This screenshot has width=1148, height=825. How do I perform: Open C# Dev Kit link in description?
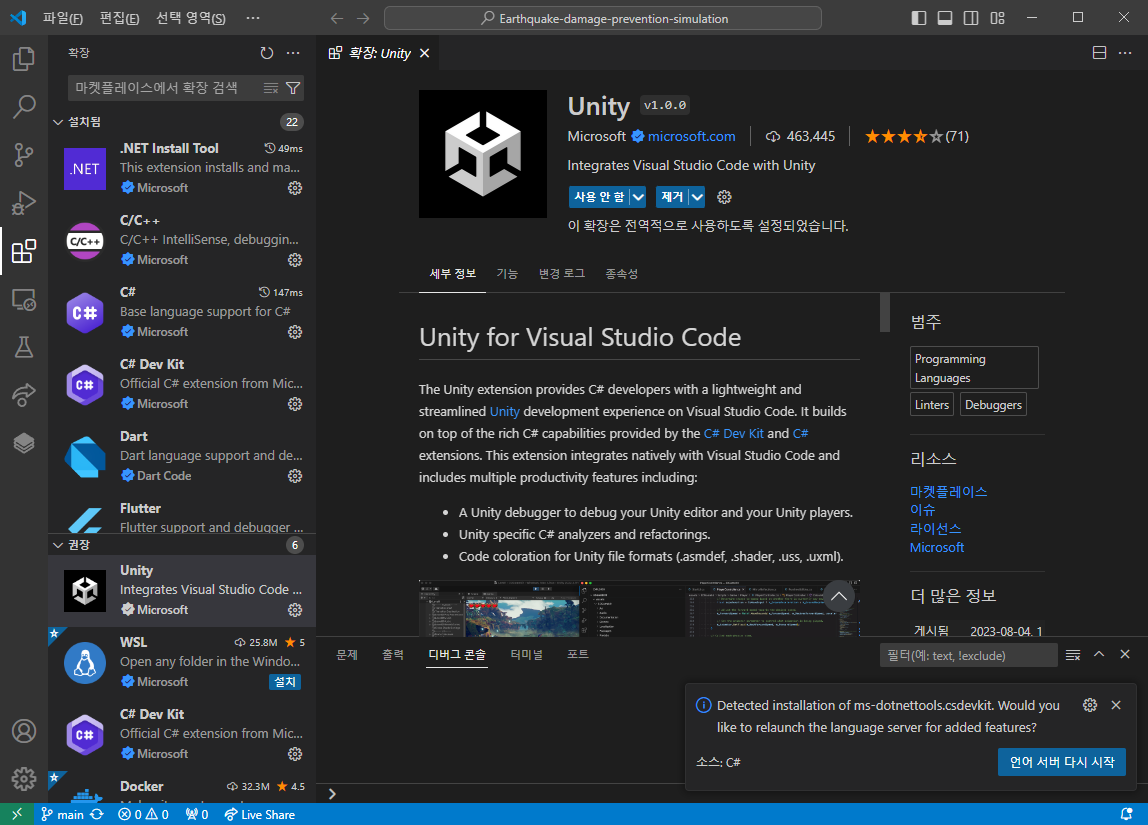click(x=734, y=433)
